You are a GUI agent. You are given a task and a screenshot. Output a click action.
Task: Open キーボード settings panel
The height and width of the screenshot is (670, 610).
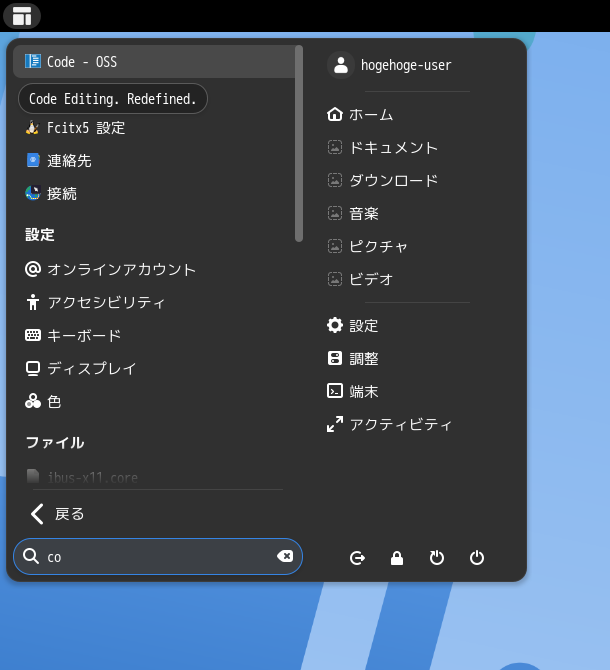tap(154, 335)
